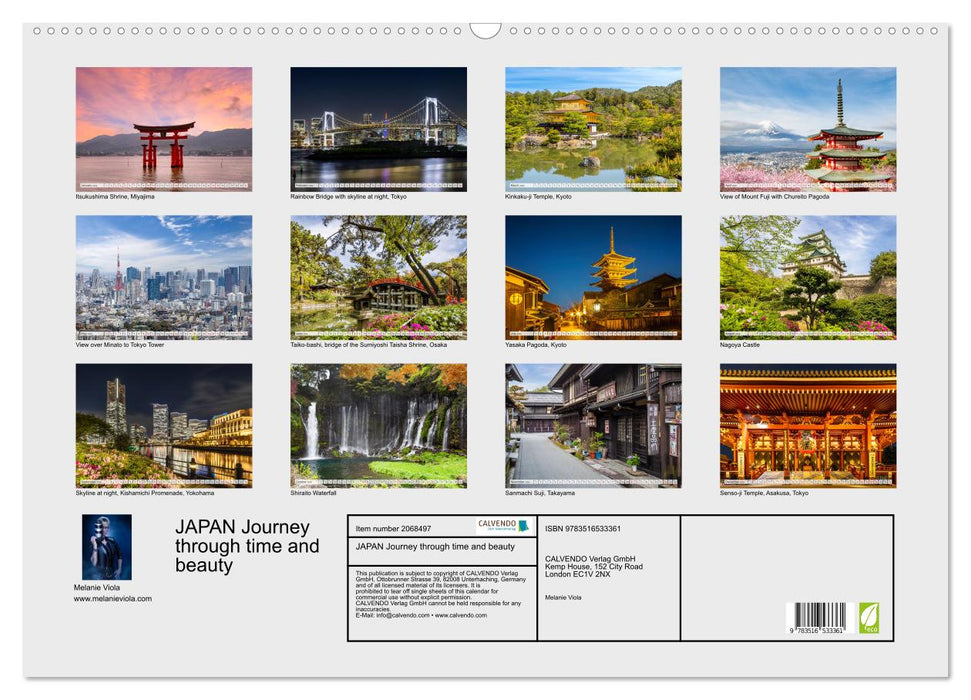Select the Senso-ji Temple, Asakusa photo
971x700 pixels.
click(810, 428)
